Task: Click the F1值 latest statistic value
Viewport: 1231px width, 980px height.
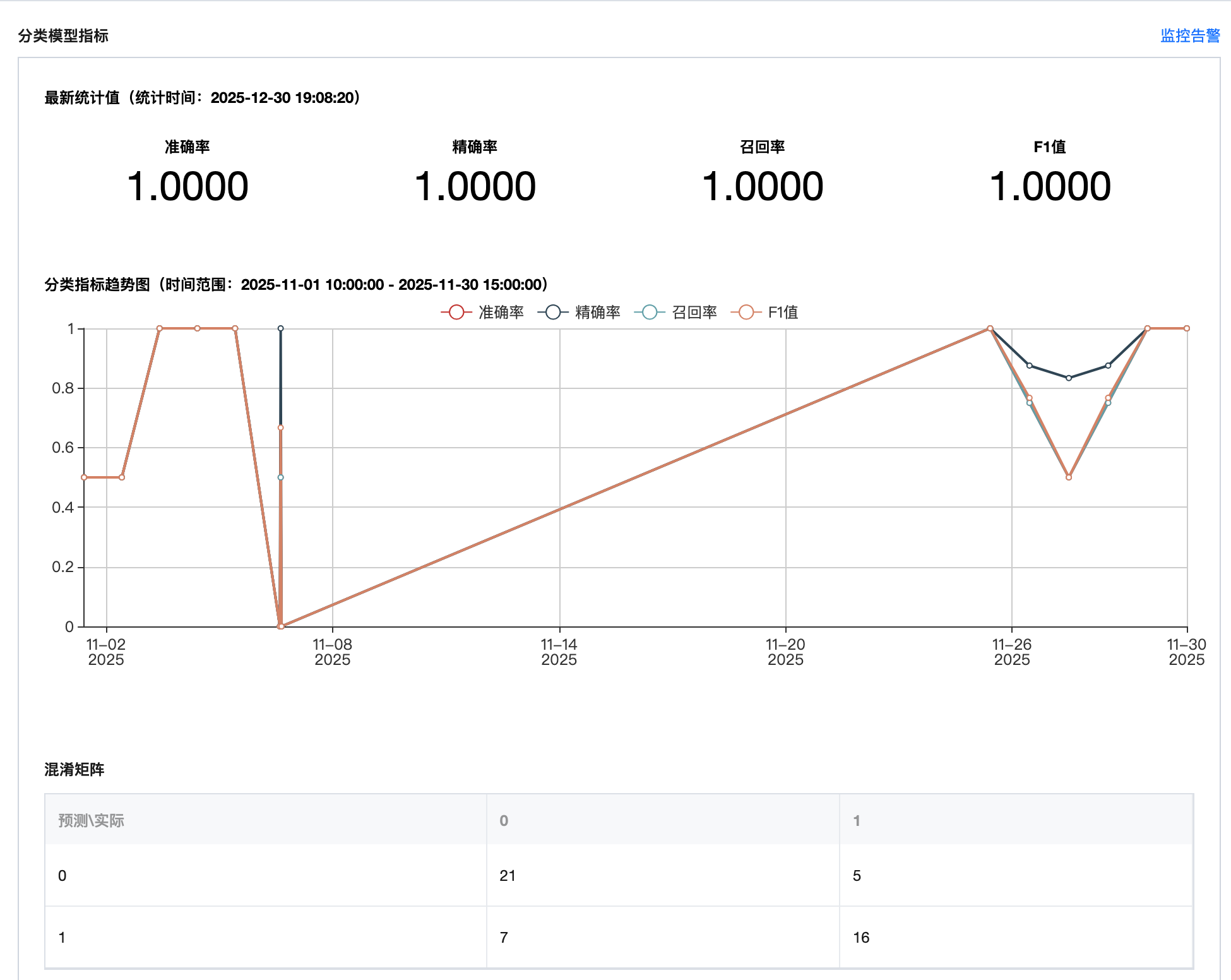Action: pyautogui.click(x=1049, y=186)
